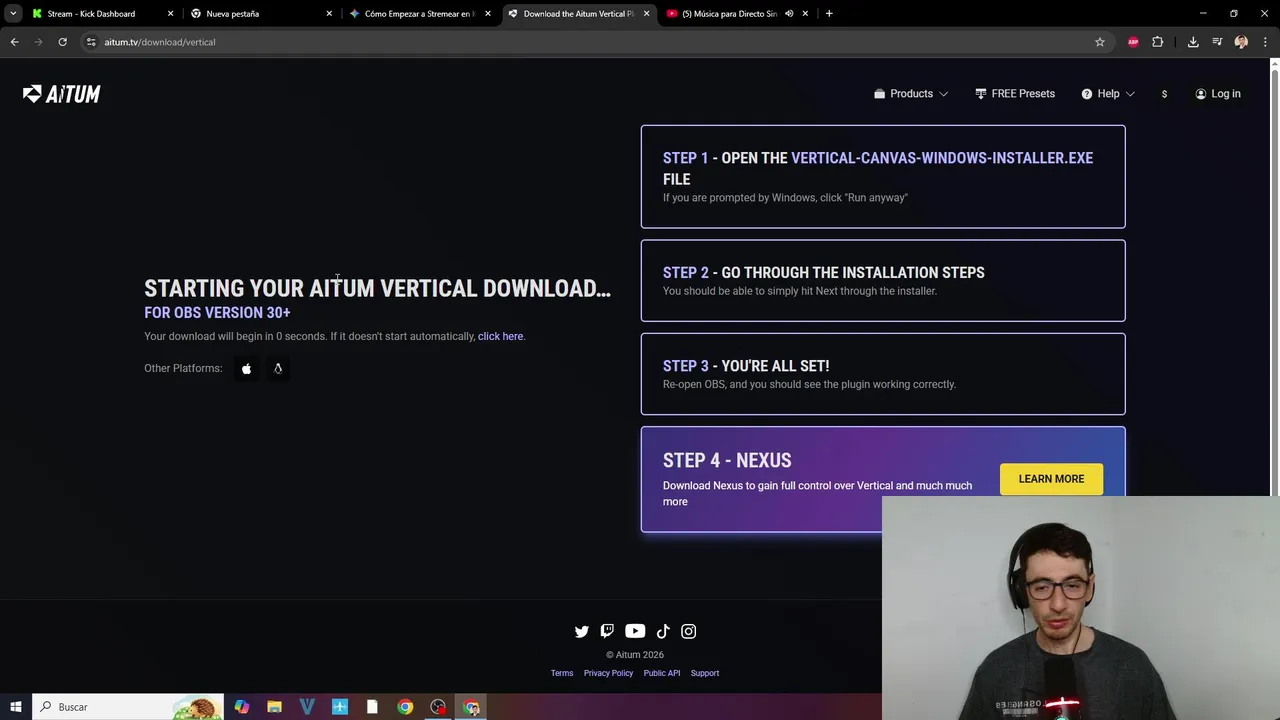1280x720 pixels.
Task: Open the blue V app in taskbar
Action: [x=307, y=707]
